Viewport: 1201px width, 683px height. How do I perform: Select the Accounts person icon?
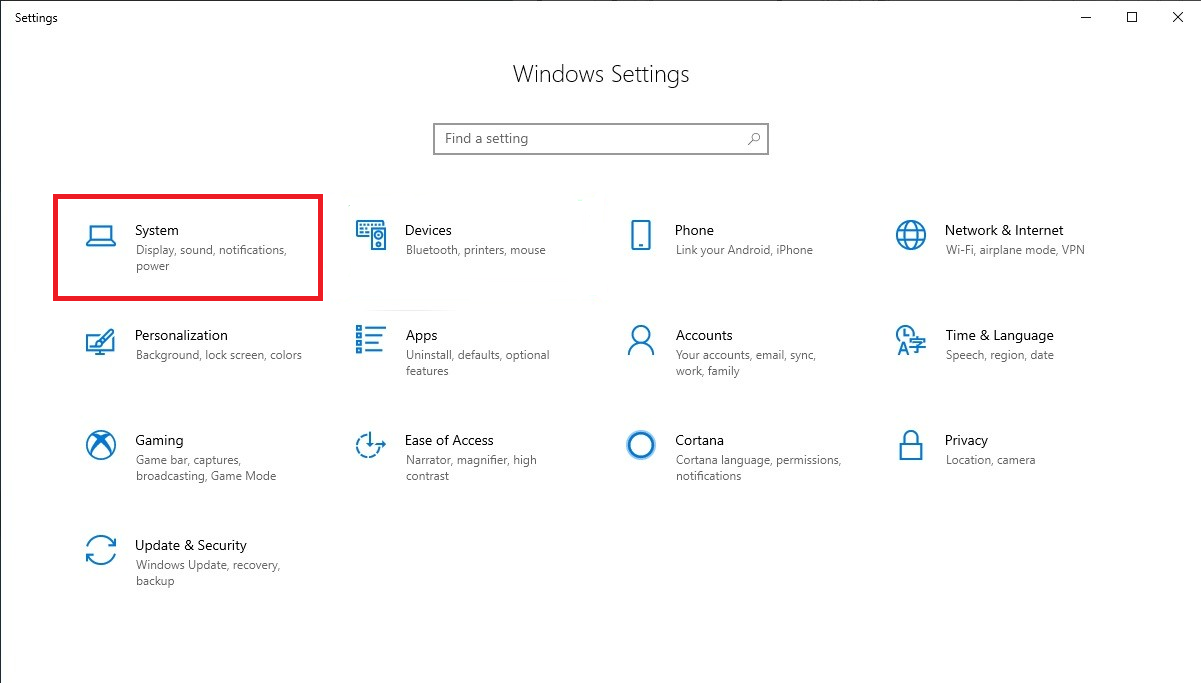tap(641, 340)
